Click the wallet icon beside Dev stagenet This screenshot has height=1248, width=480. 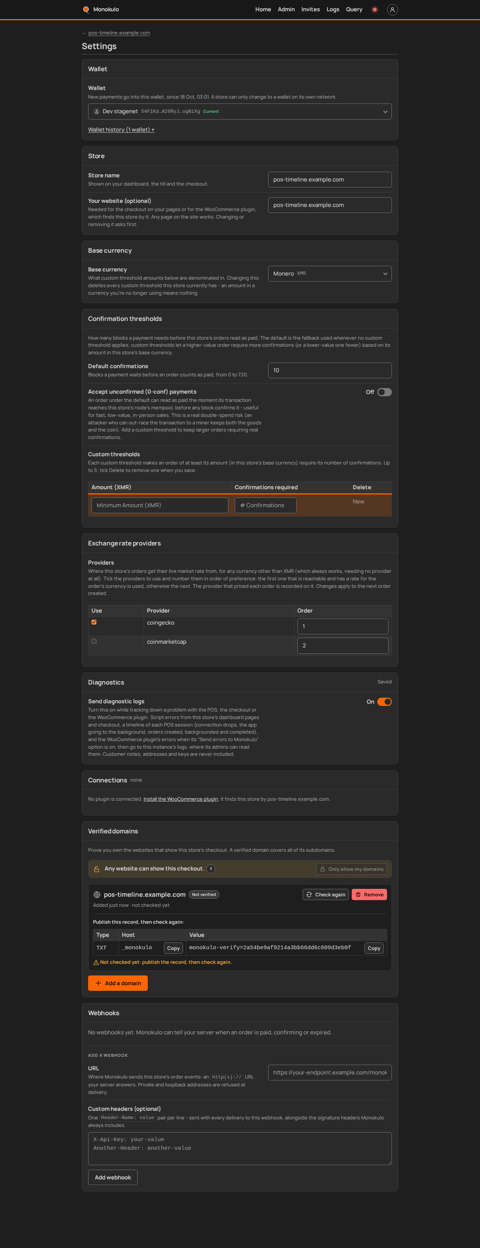[96, 112]
